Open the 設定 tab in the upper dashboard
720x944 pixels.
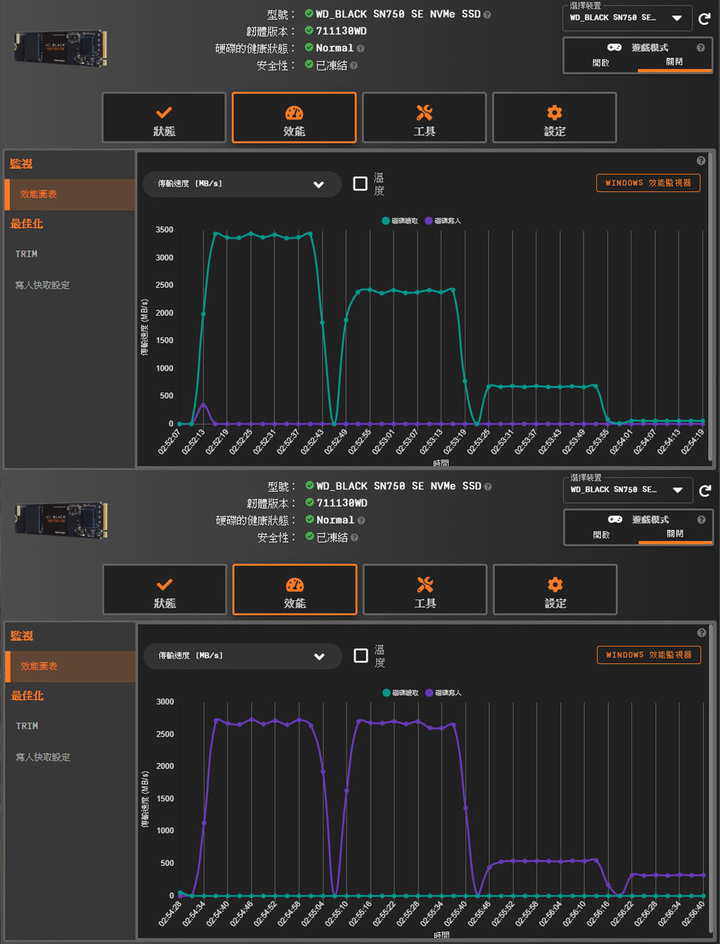(x=554, y=117)
